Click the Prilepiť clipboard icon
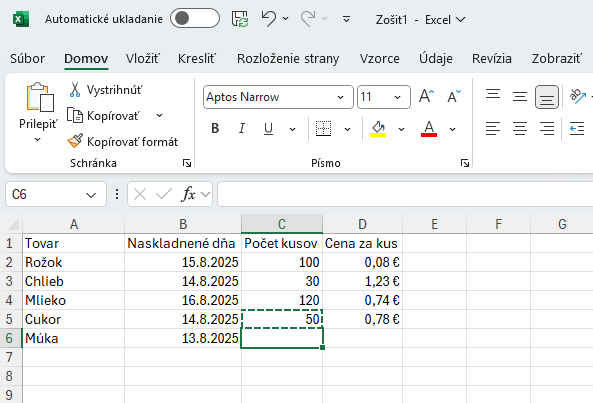The image size is (593, 403). (40, 97)
